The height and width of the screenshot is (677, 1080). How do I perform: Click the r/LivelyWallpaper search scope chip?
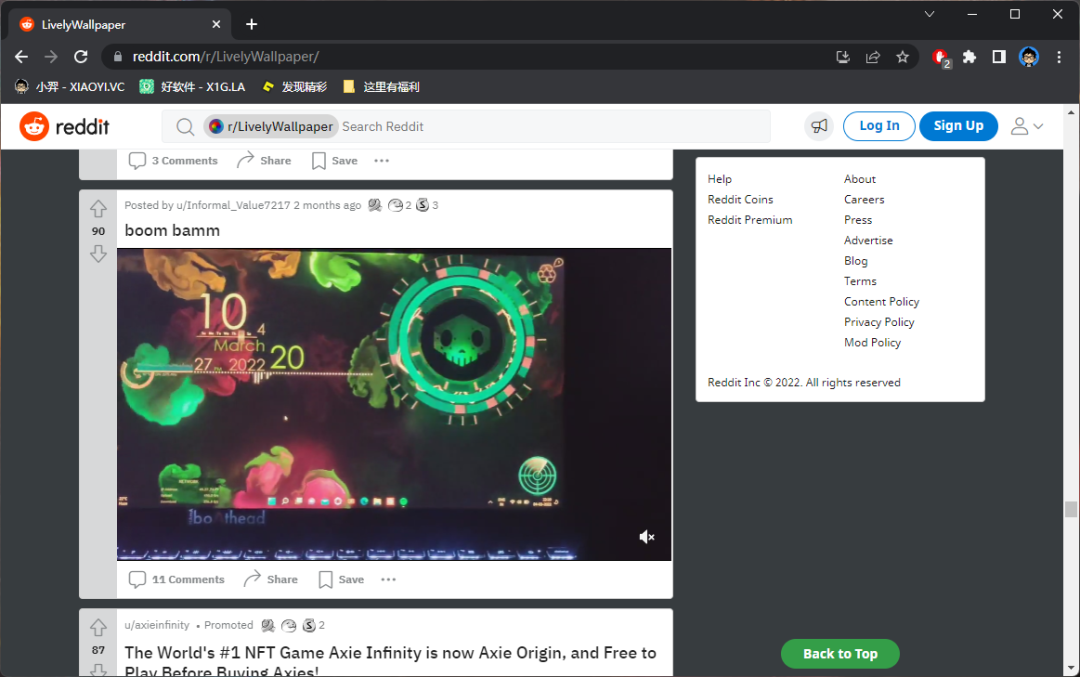pos(271,127)
